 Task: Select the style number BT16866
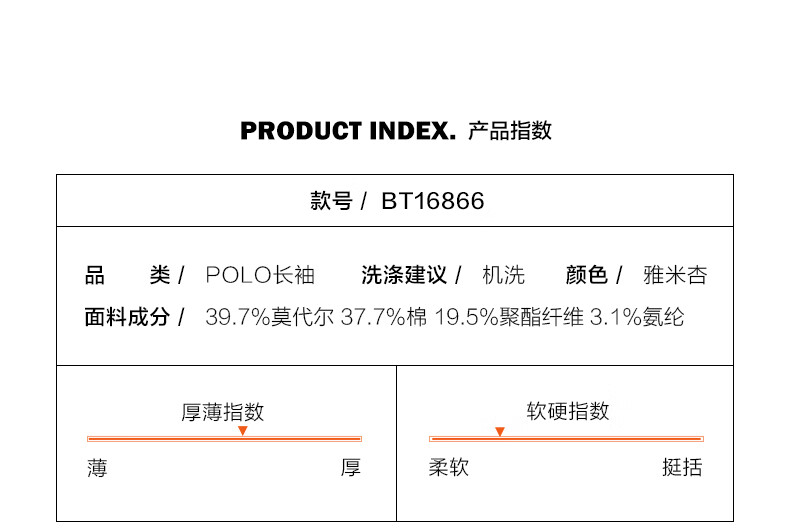(433, 201)
